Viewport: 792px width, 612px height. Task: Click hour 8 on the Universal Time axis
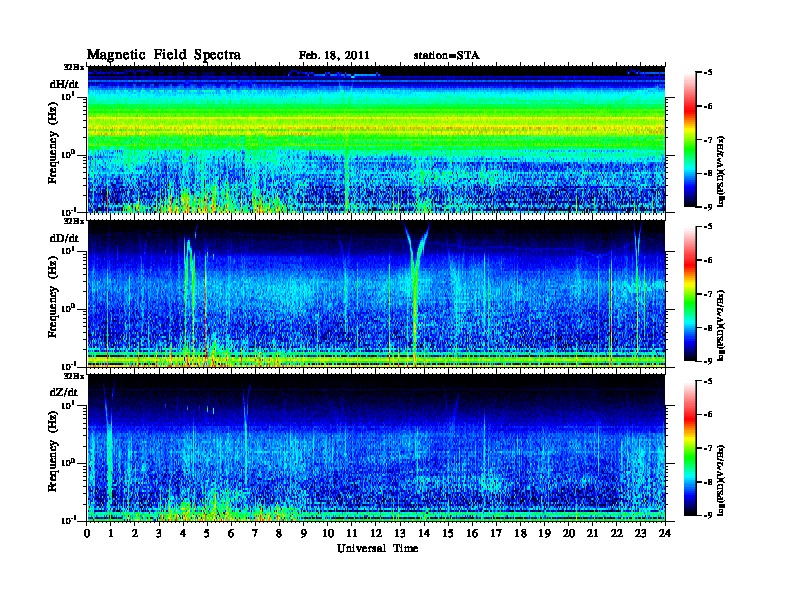[x=279, y=534]
